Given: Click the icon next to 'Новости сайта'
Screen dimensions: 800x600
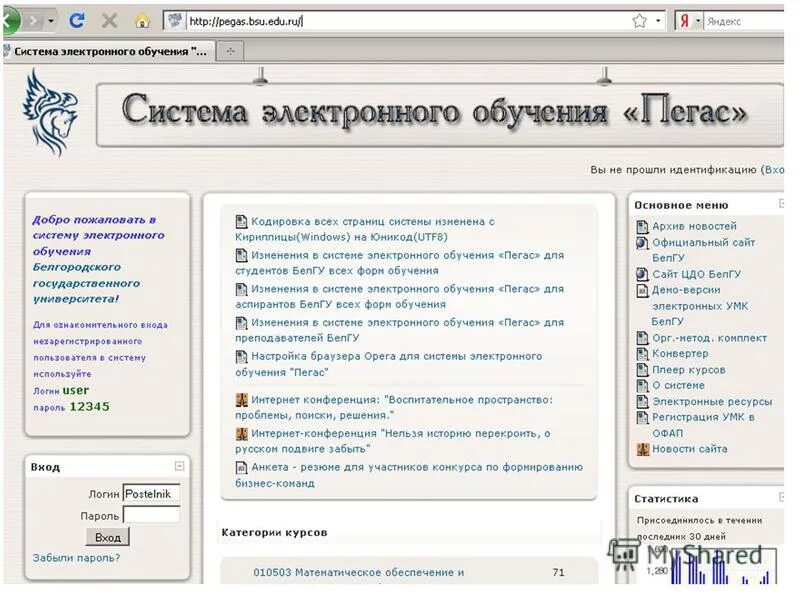Looking at the screenshot, I should pyautogui.click(x=642, y=449).
